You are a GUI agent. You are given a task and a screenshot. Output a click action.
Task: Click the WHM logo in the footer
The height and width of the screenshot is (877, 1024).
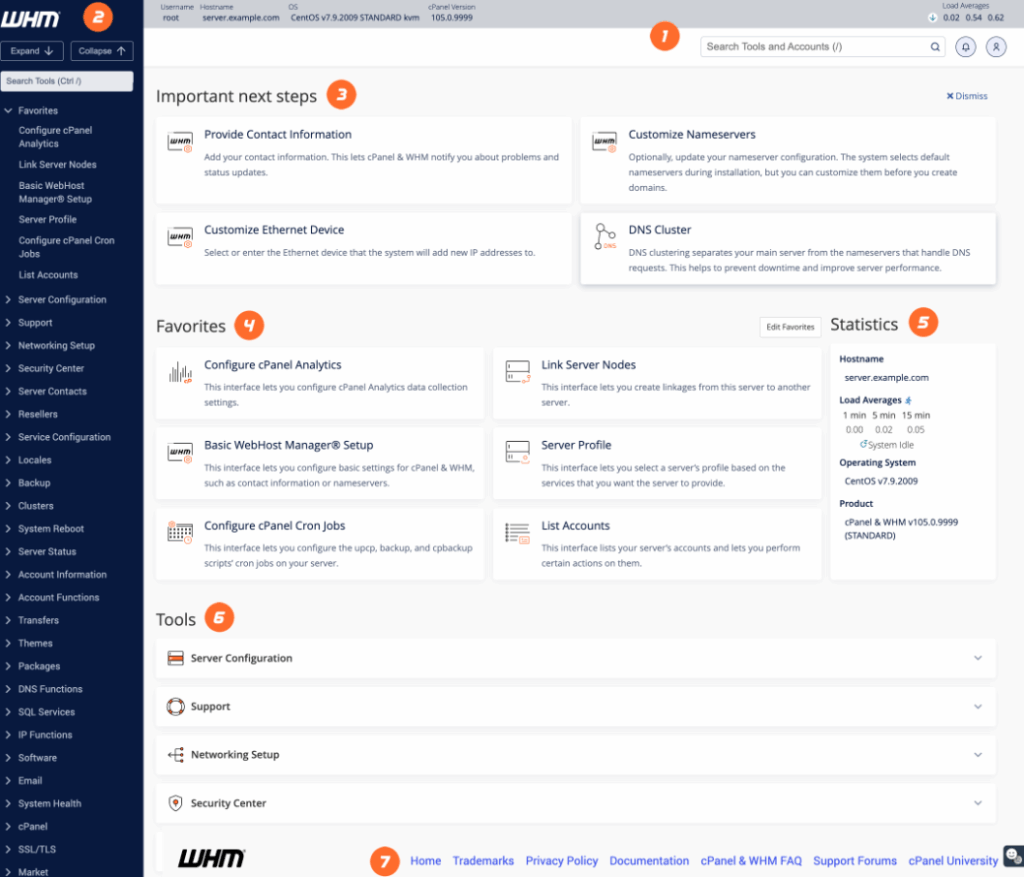pos(212,858)
